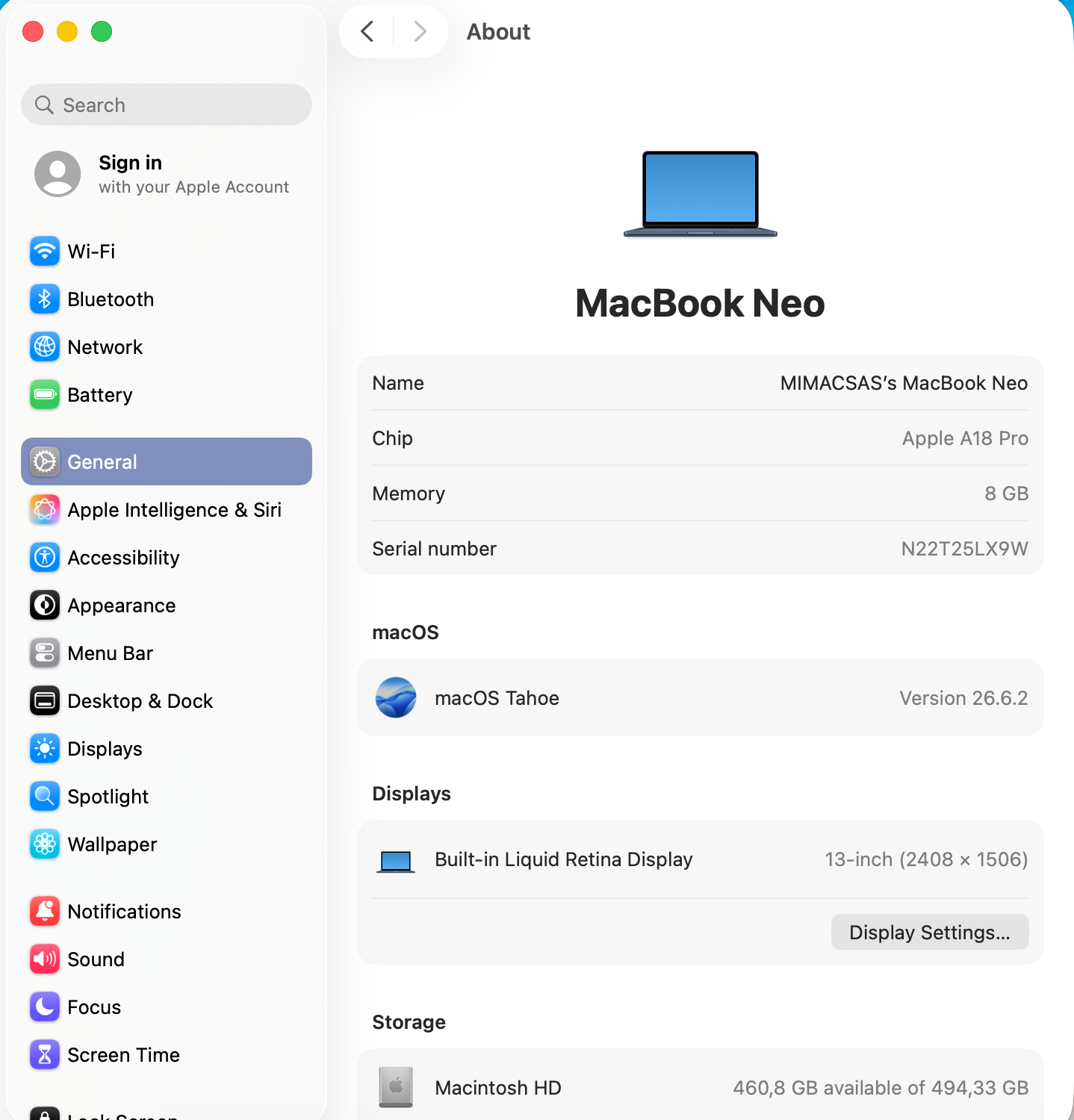Screen dimensions: 1074x1120
Task: Click the Wallpaper flower icon
Action: (45, 844)
